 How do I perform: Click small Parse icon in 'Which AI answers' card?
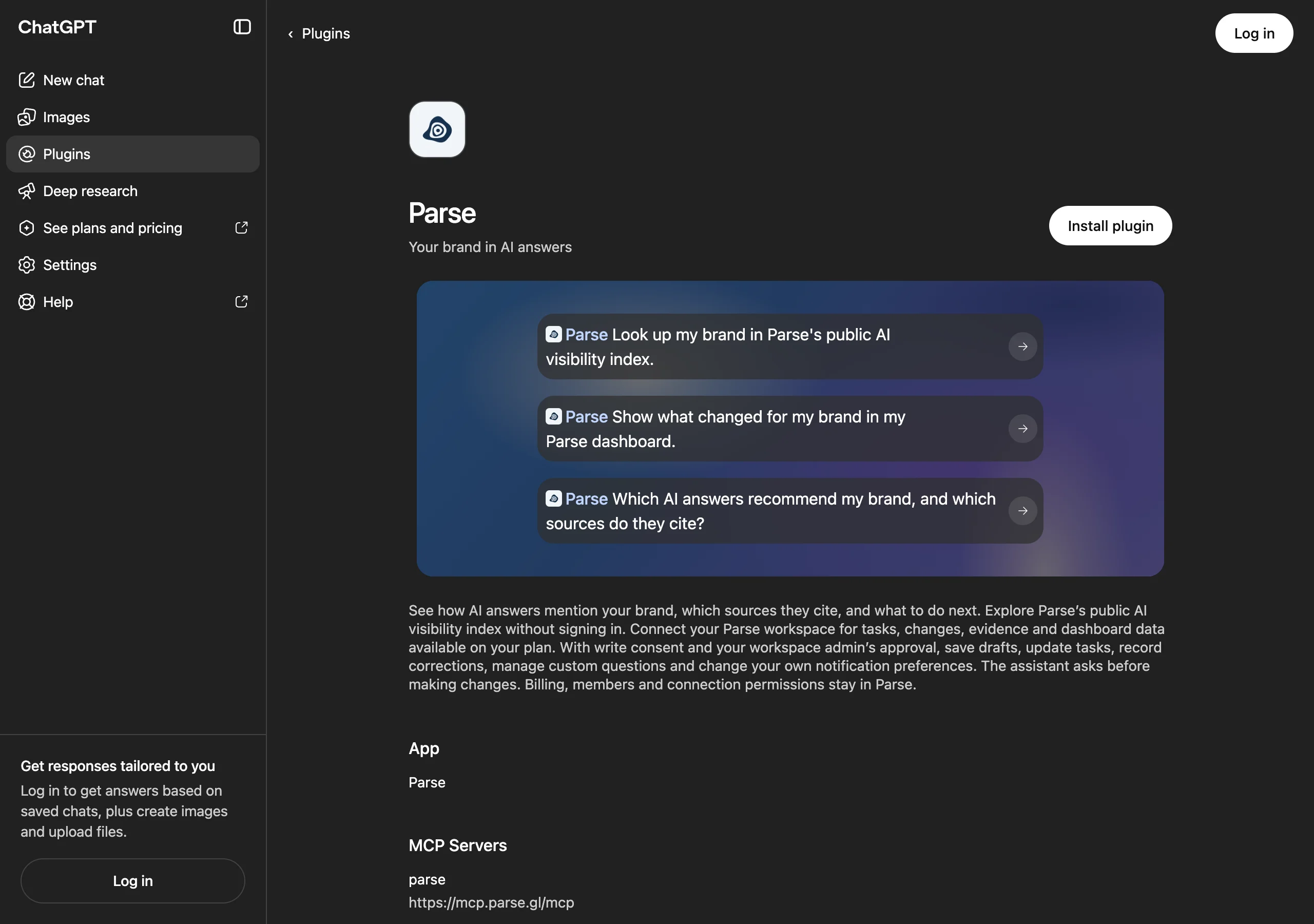[x=553, y=498]
